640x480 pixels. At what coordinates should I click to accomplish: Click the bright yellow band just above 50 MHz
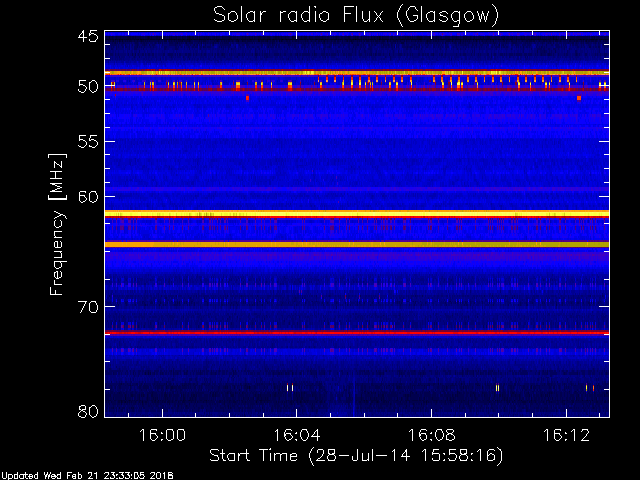tap(356, 73)
